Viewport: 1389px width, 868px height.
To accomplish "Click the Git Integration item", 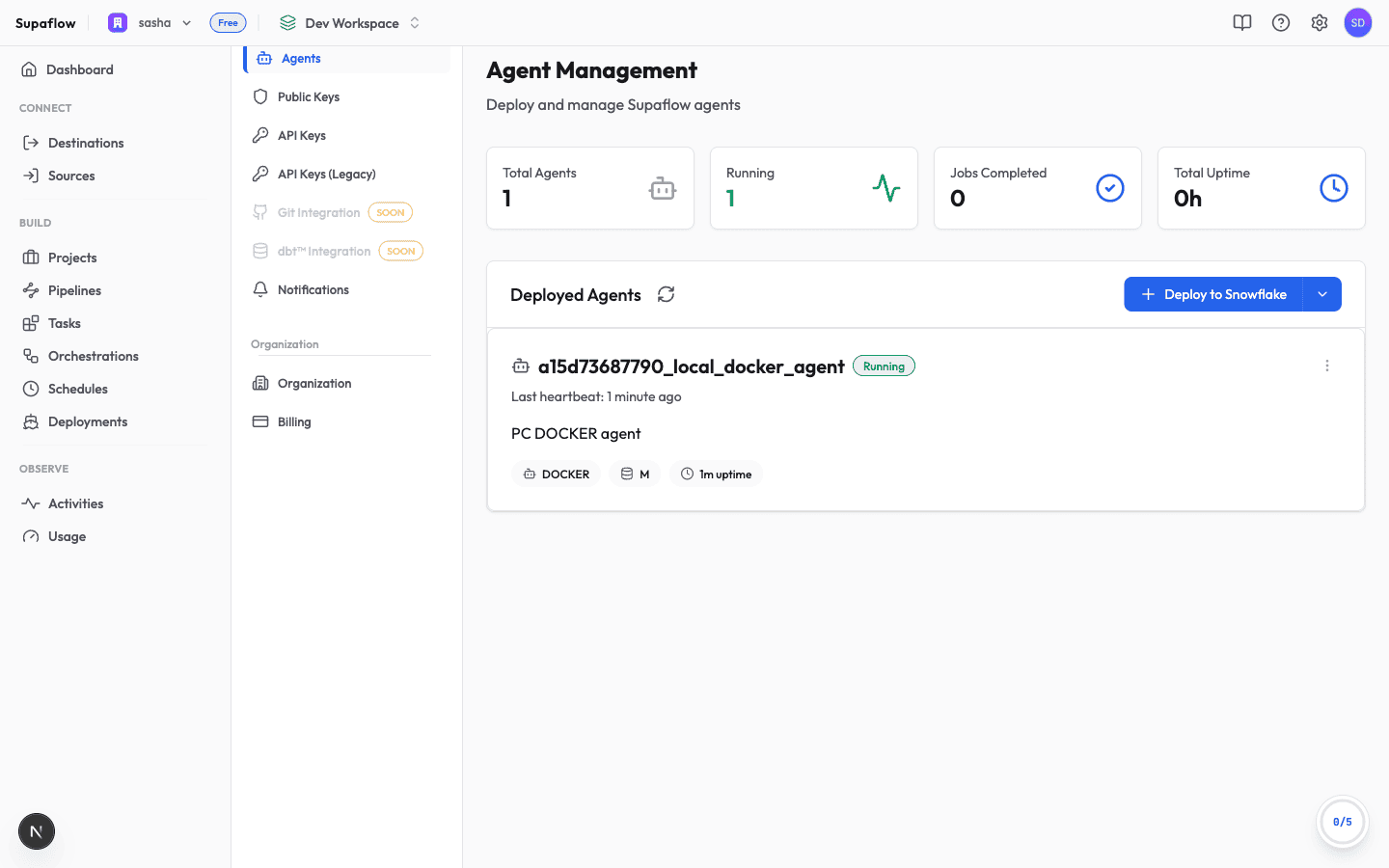I will (x=318, y=212).
